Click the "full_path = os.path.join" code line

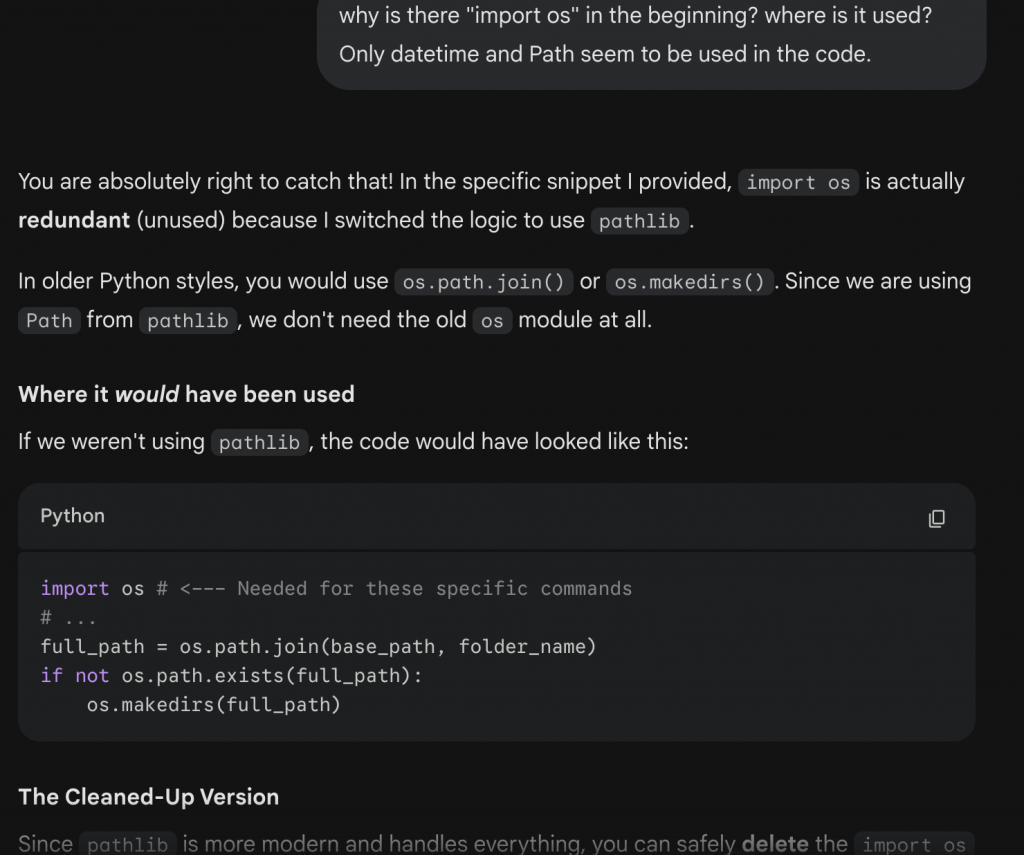coord(318,646)
